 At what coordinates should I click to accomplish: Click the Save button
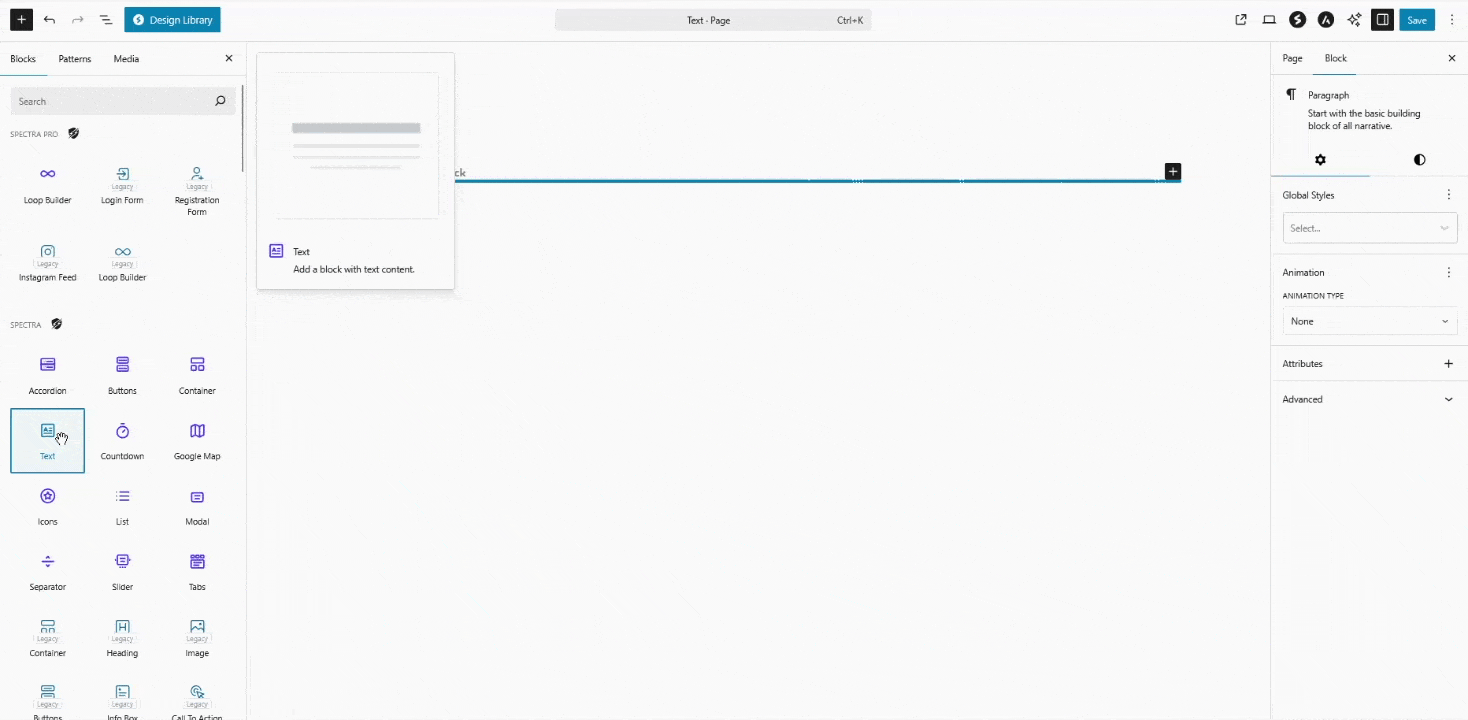point(1417,20)
